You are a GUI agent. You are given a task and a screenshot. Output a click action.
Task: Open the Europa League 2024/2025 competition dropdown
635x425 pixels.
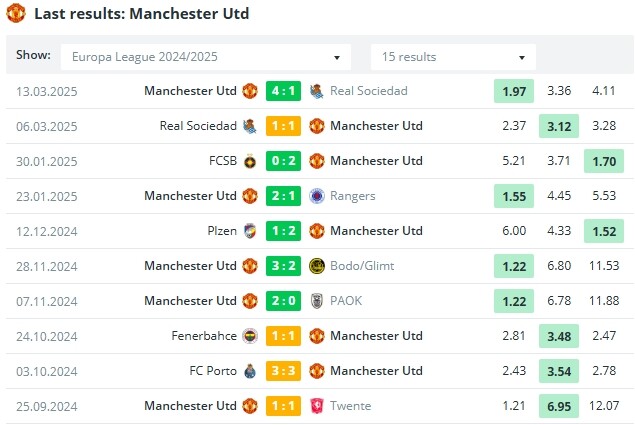206,57
